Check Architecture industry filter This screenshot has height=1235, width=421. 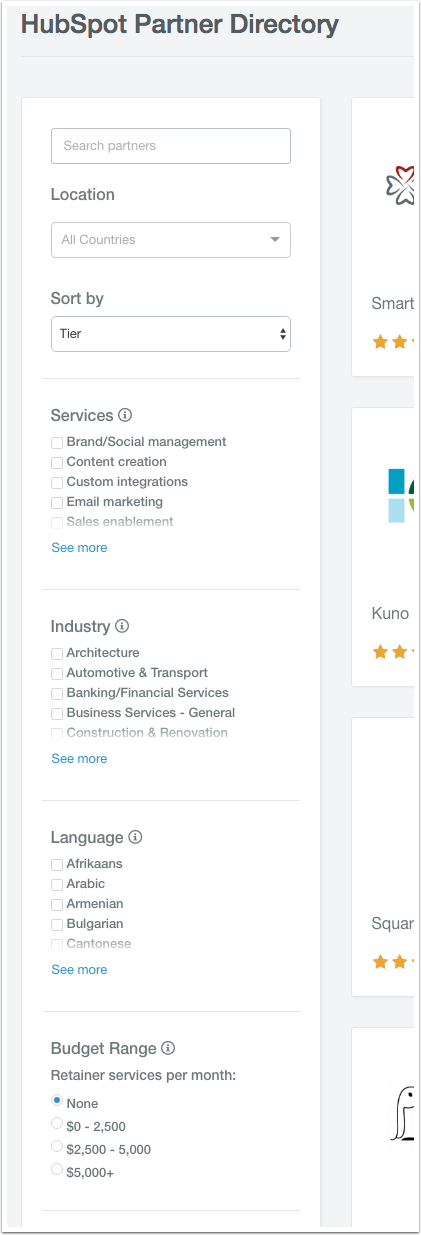point(57,653)
